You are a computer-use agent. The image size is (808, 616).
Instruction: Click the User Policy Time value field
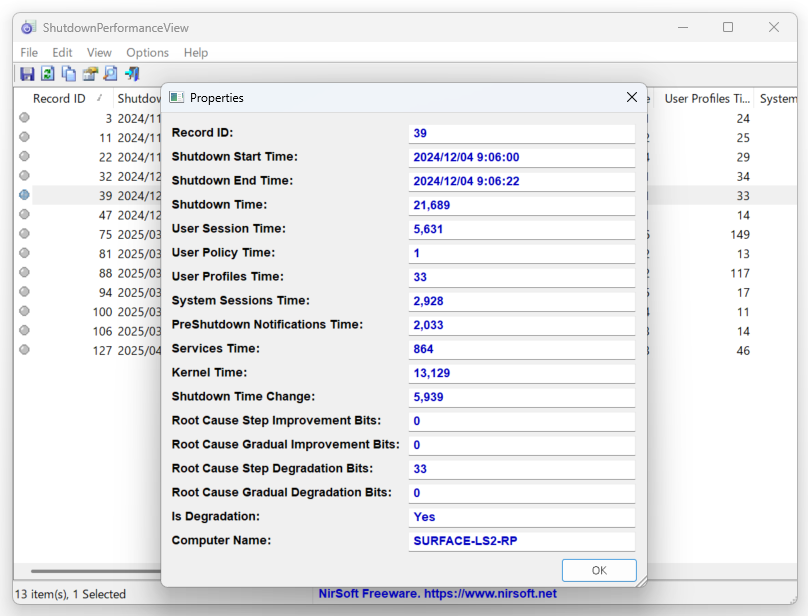(521, 253)
